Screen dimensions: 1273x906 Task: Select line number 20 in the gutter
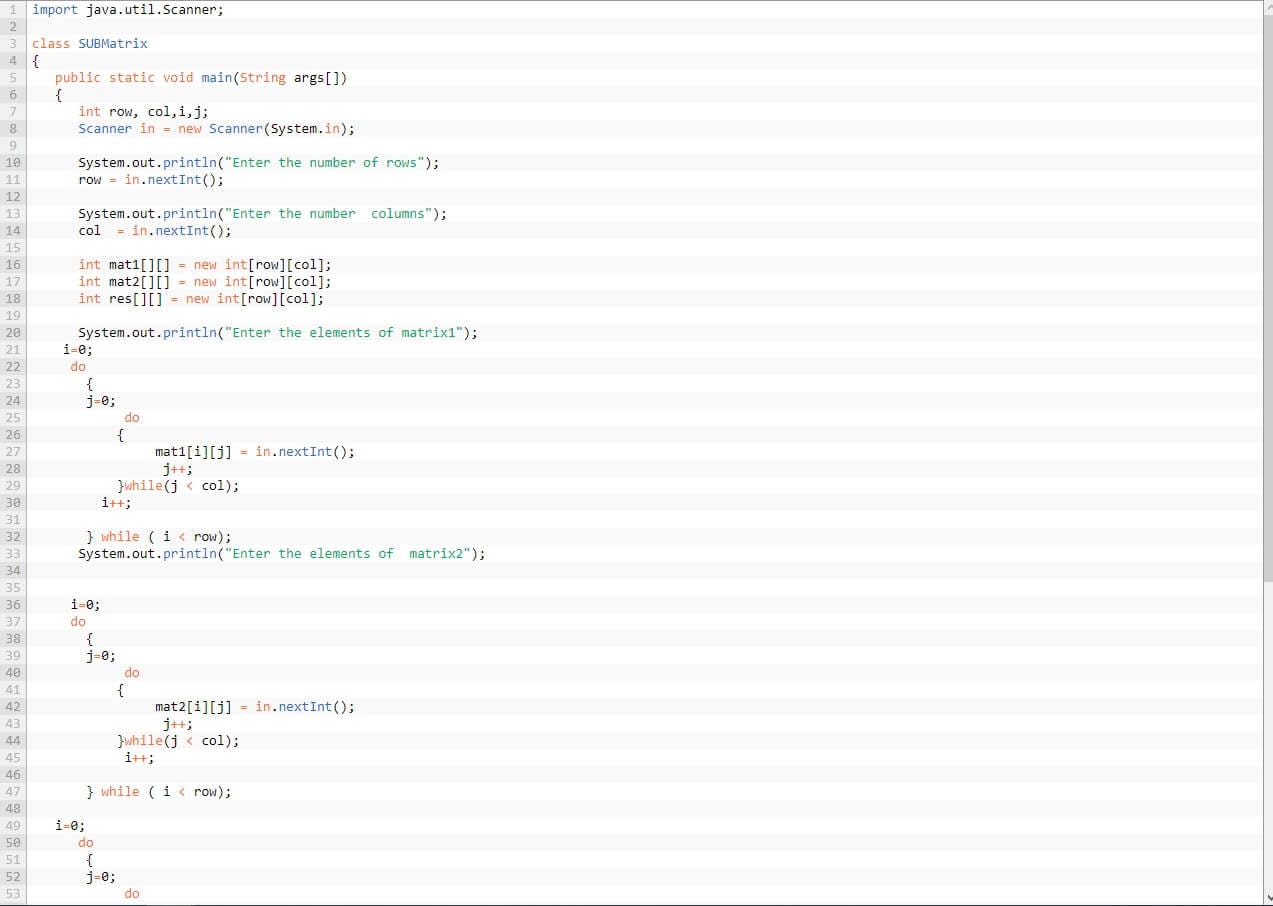(x=12, y=332)
